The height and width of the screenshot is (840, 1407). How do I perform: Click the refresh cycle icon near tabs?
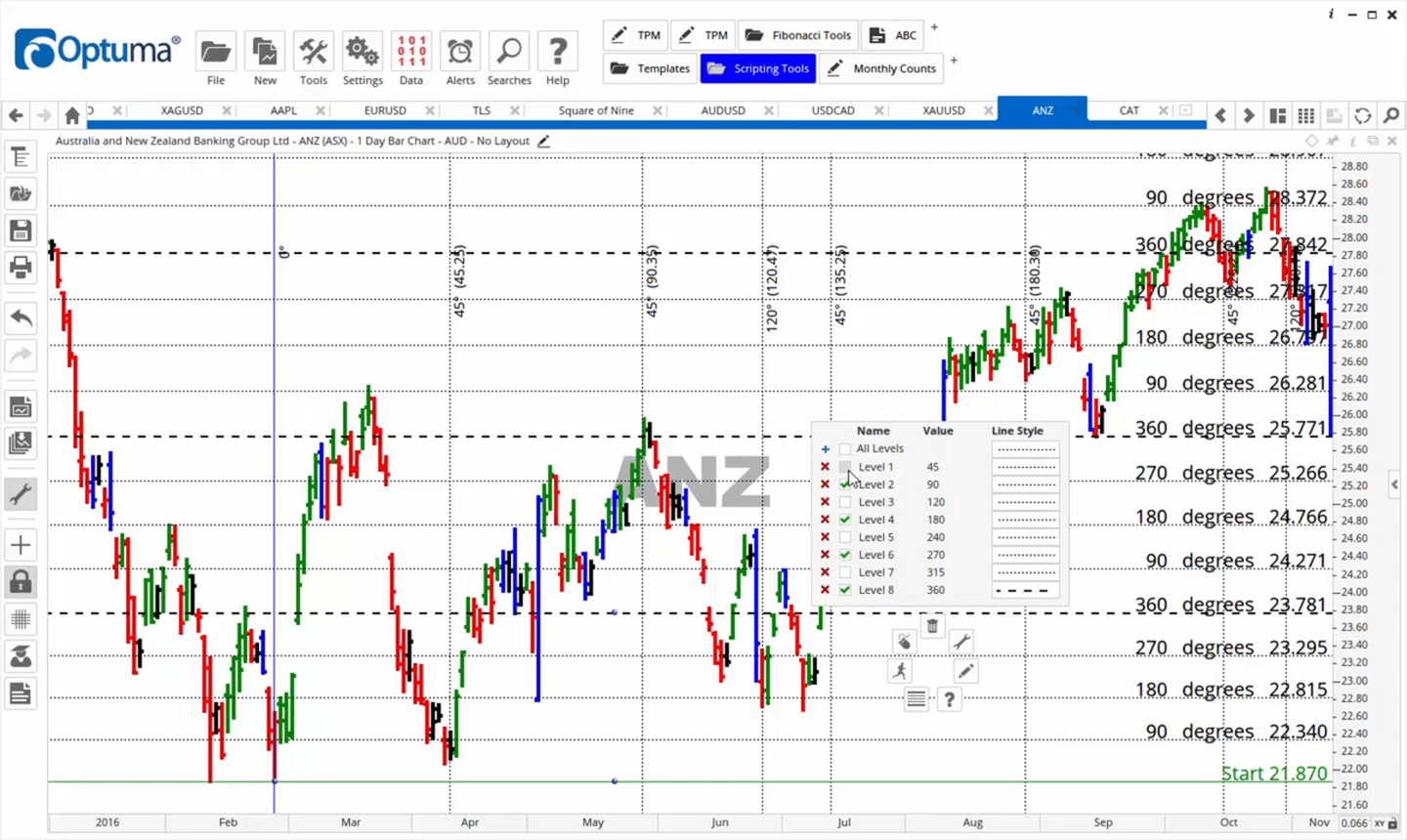1362,115
